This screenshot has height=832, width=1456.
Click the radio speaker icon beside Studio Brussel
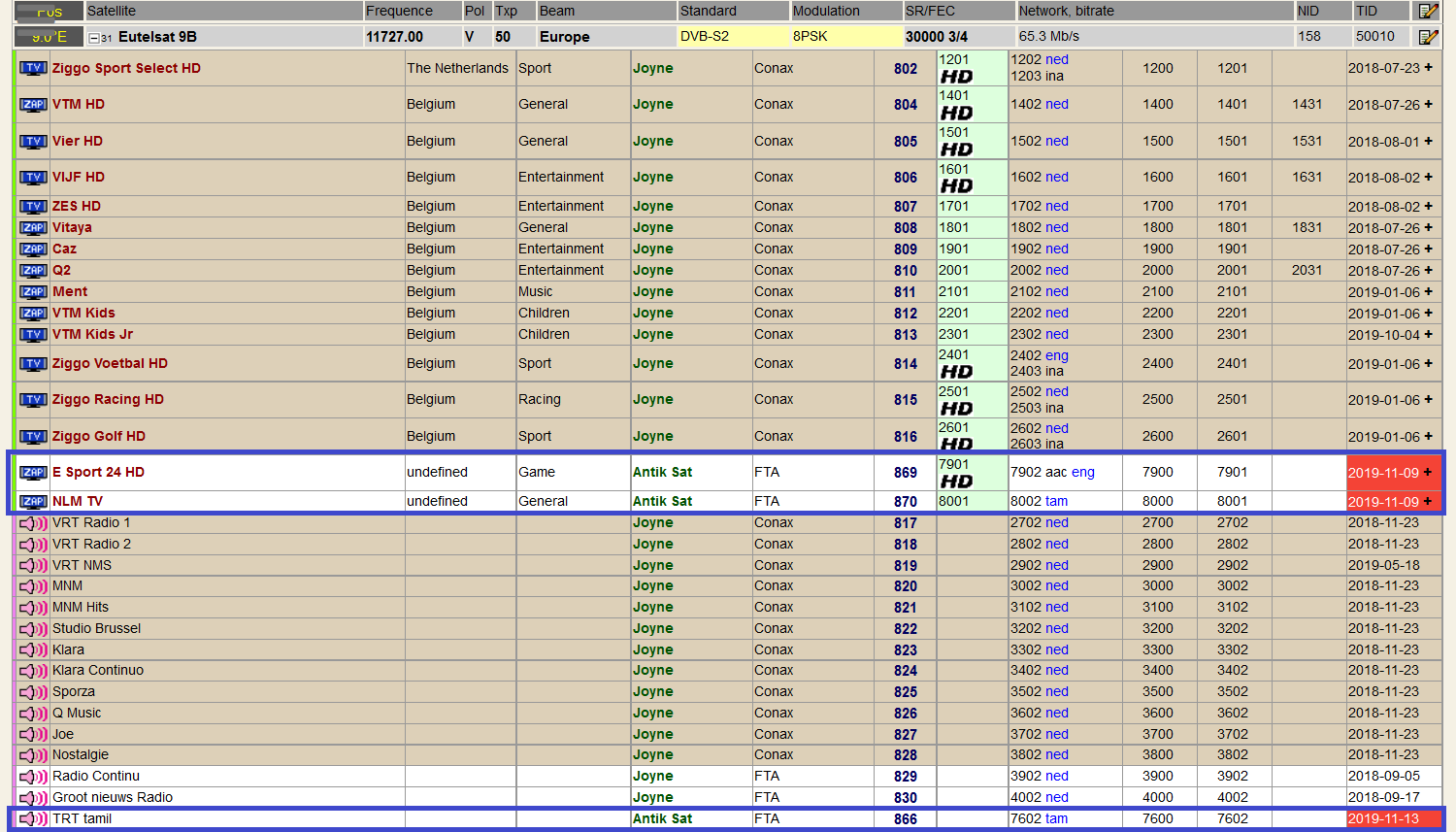click(x=34, y=629)
